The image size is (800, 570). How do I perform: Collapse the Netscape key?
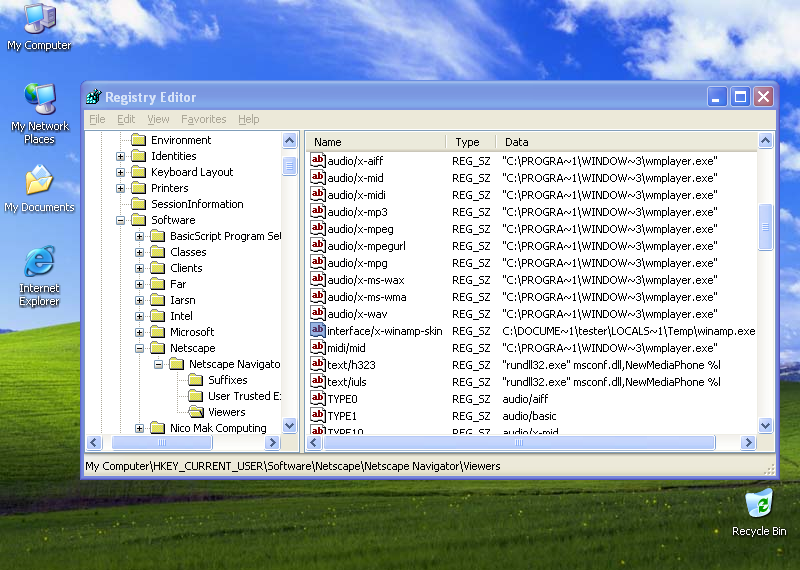(139, 348)
